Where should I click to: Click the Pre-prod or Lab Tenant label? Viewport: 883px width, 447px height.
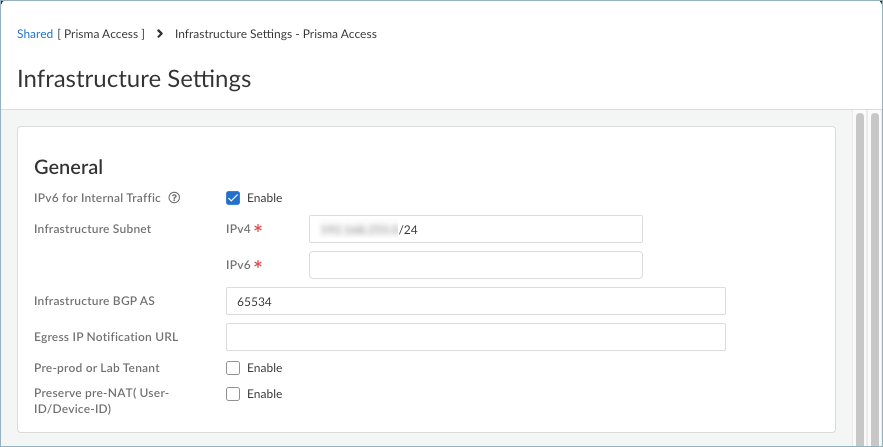97,368
